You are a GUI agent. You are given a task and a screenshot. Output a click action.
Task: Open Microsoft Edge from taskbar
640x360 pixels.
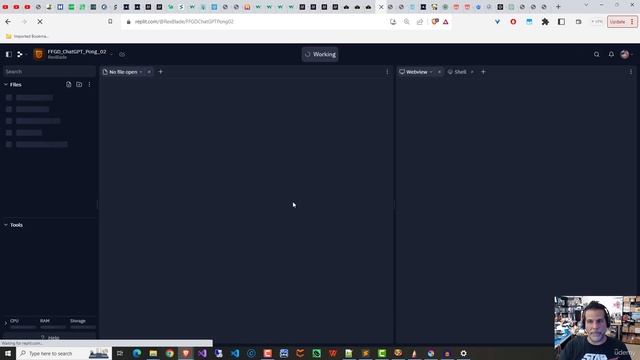[137, 353]
